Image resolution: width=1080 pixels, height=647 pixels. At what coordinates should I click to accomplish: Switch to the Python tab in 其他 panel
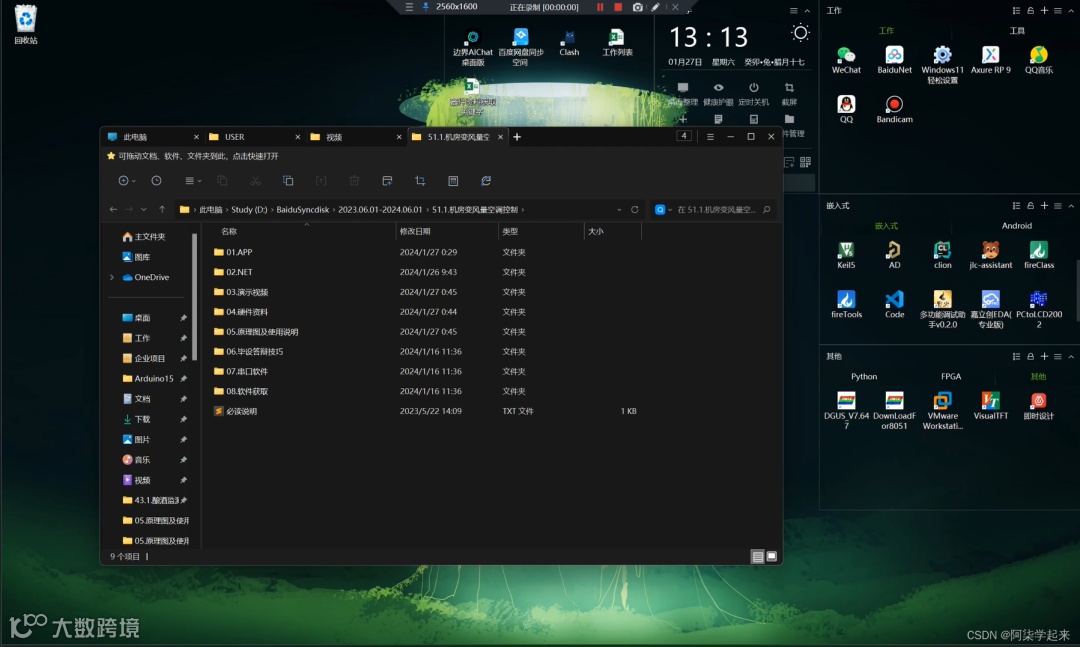point(864,377)
